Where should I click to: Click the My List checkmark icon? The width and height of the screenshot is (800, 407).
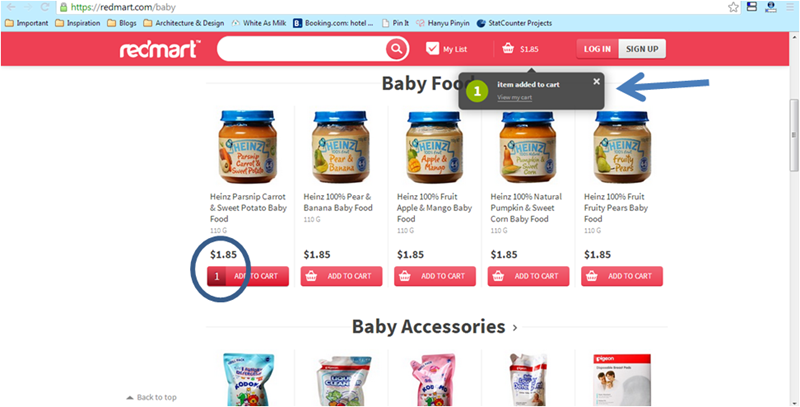tap(432, 48)
